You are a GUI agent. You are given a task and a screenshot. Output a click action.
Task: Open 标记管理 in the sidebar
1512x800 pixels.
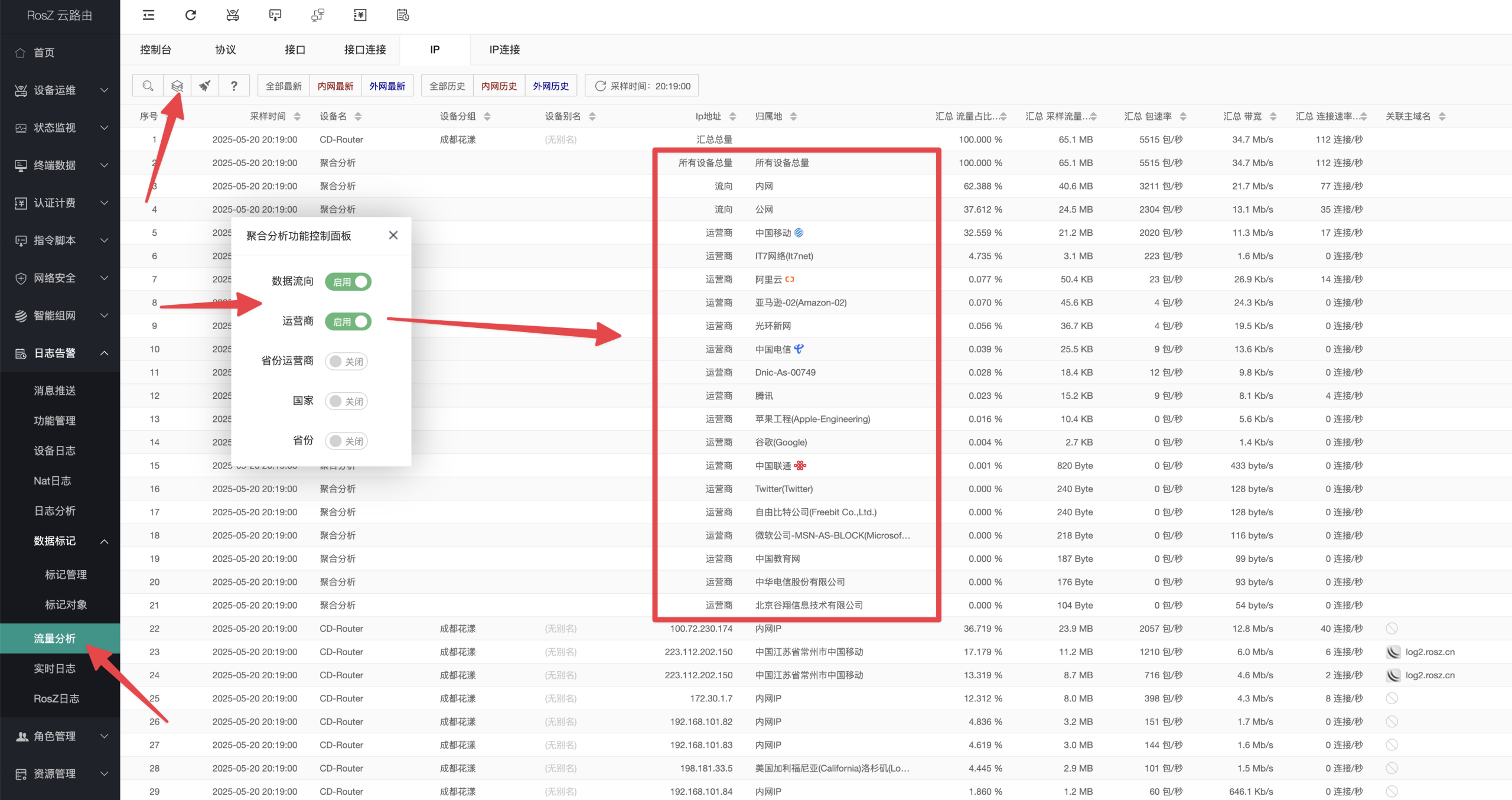point(60,574)
